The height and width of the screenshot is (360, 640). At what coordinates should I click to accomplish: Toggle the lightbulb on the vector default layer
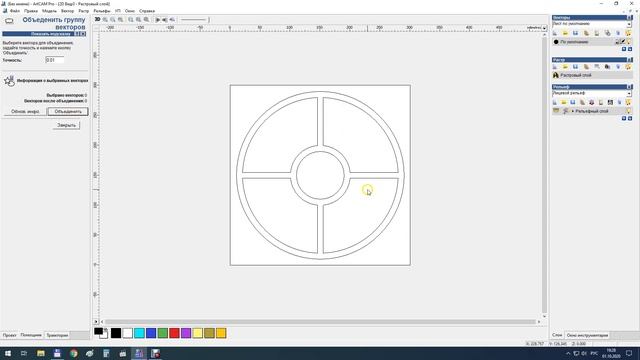click(x=629, y=42)
